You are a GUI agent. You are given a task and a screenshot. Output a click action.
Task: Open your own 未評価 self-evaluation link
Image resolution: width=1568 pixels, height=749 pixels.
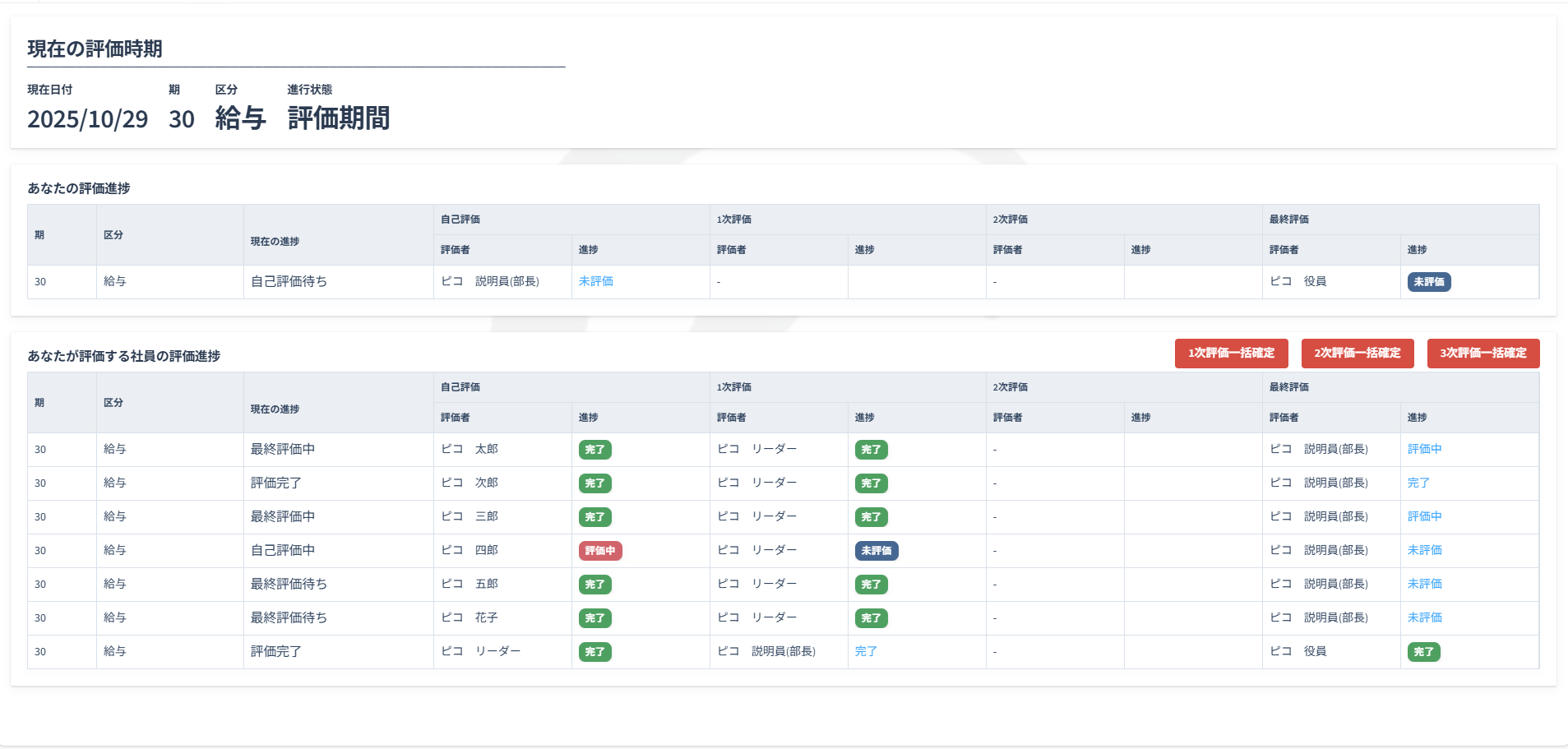(595, 281)
